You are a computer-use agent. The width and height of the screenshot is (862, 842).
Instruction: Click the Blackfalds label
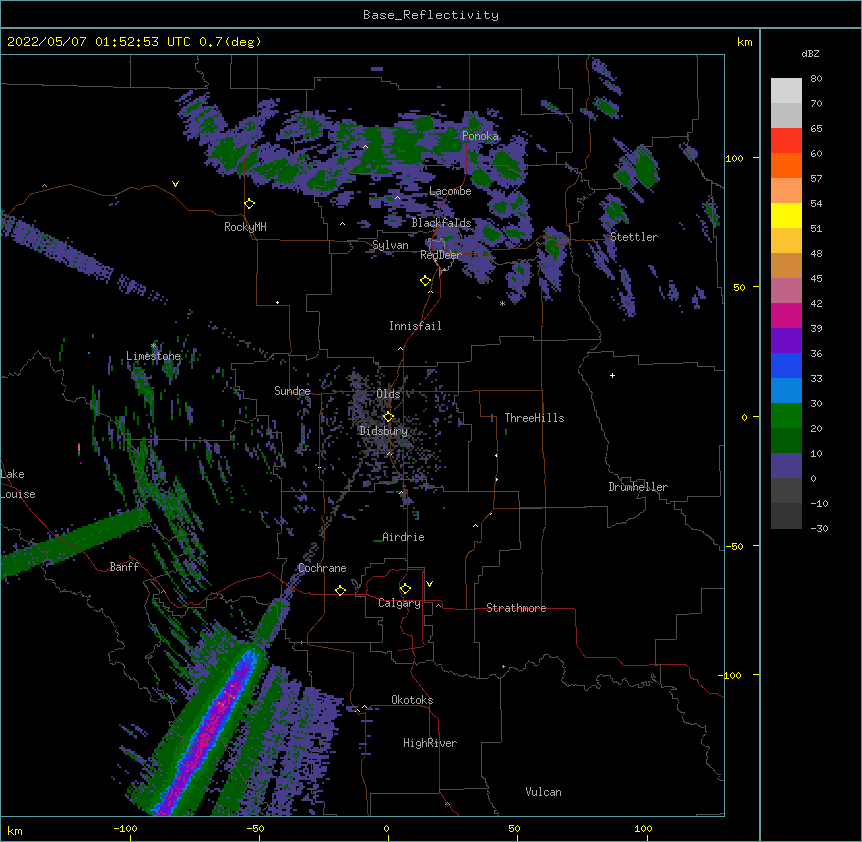pyautogui.click(x=441, y=223)
